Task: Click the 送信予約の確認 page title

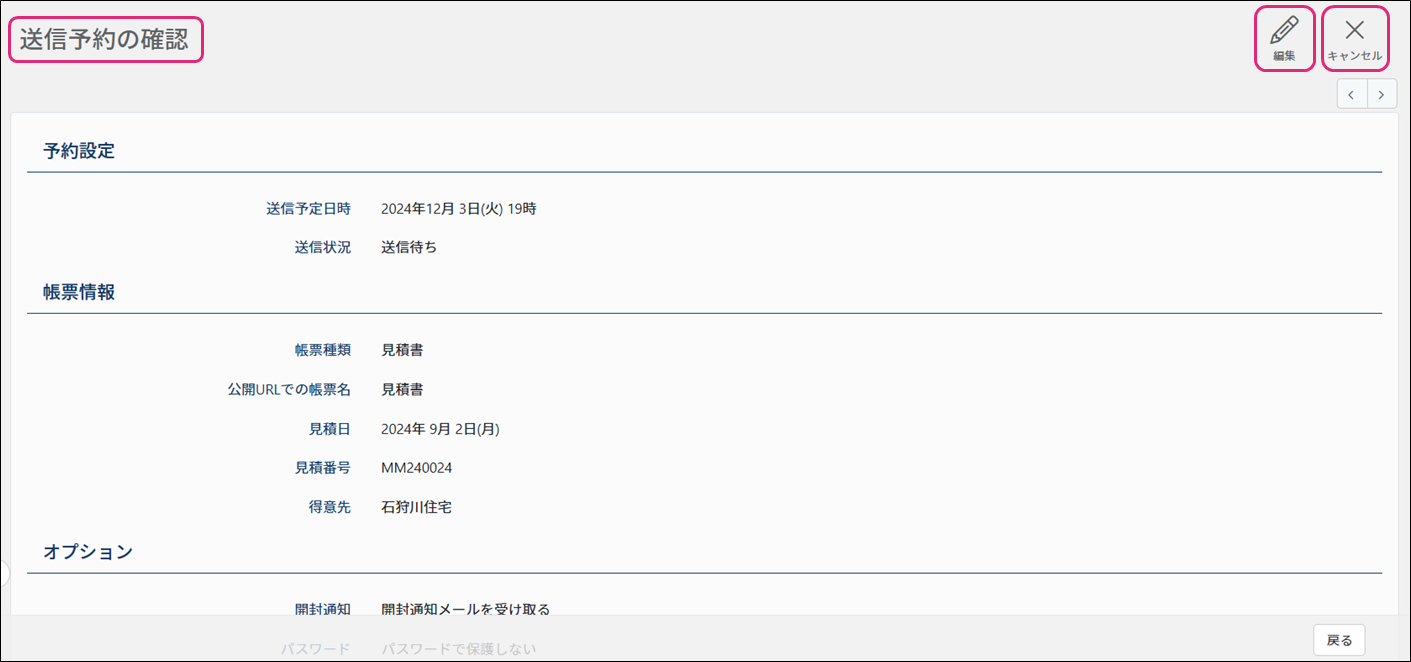Action: (x=105, y=40)
